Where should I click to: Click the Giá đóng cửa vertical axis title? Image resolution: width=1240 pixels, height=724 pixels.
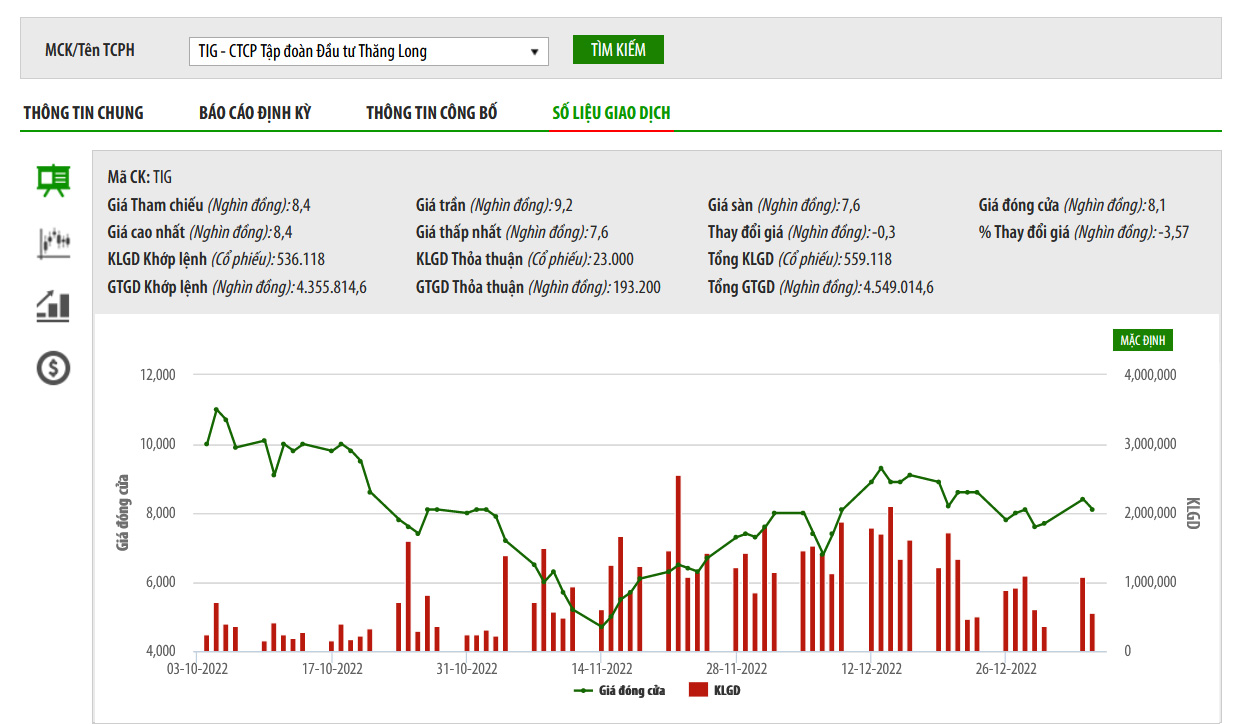pyautogui.click(x=124, y=513)
